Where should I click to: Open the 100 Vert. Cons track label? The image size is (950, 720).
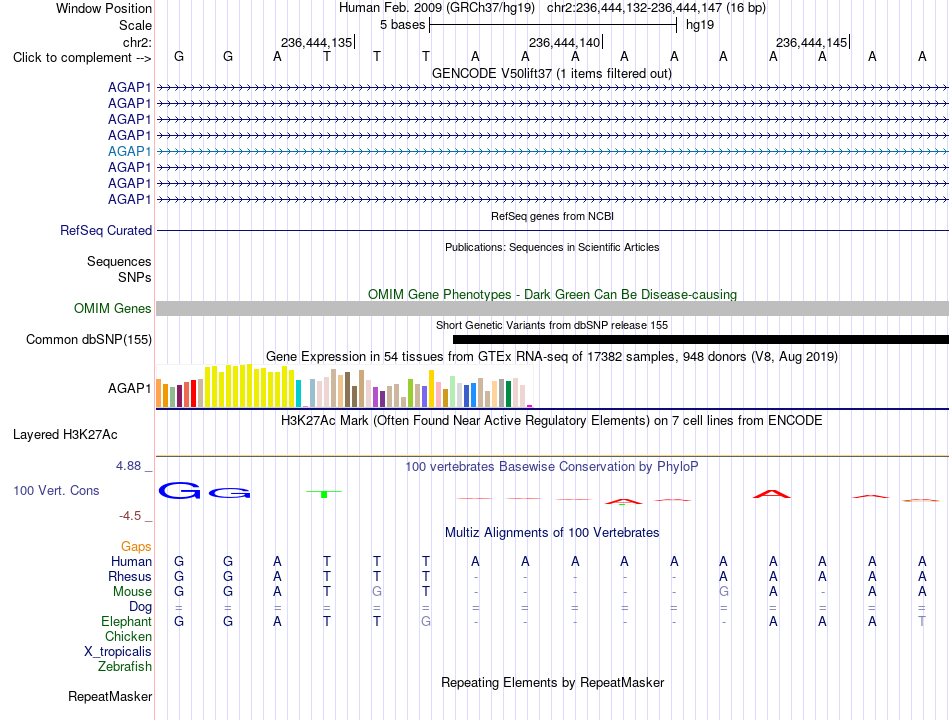[56, 490]
